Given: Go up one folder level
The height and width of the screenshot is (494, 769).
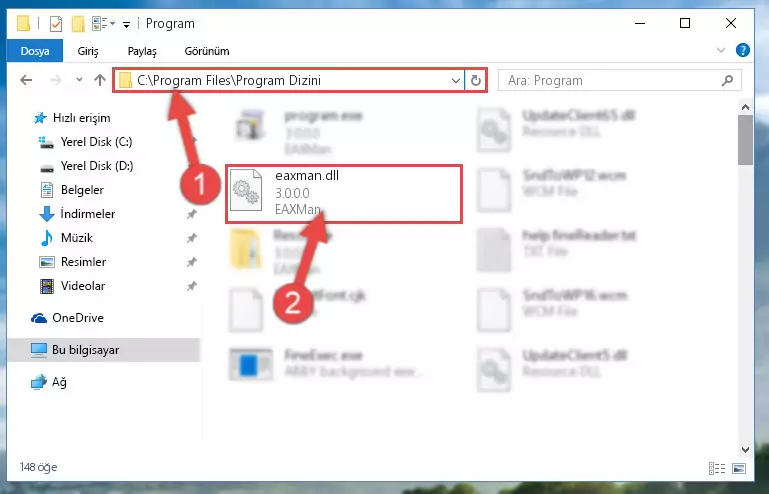Looking at the screenshot, I should coord(100,80).
